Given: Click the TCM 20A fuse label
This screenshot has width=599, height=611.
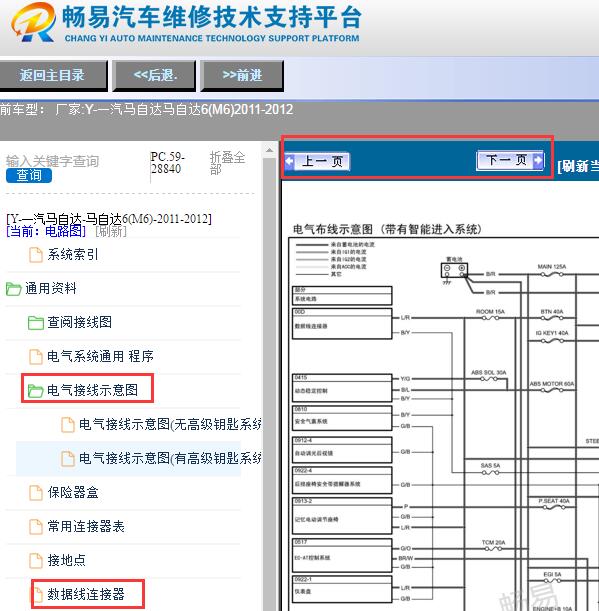Looking at the screenshot, I should coord(493,542).
